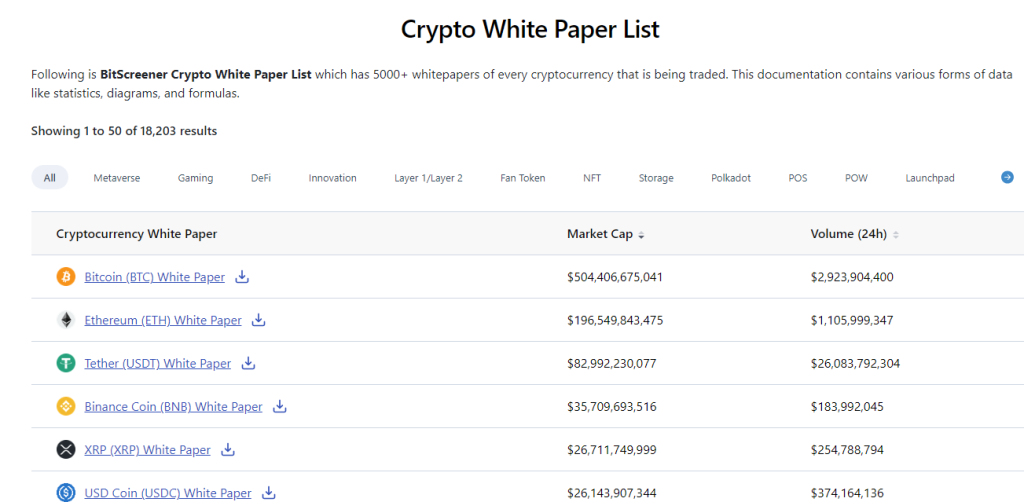Screen dimensions: 1024x502
Task: Filter by the Gaming category
Action: point(195,178)
